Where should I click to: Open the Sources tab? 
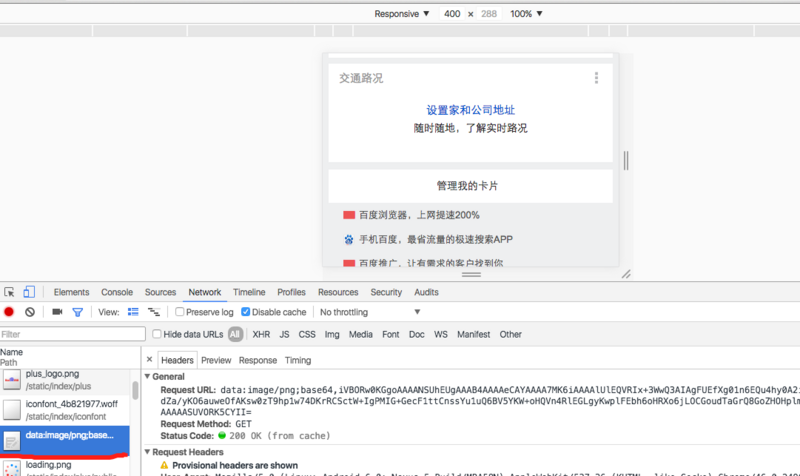click(160, 292)
